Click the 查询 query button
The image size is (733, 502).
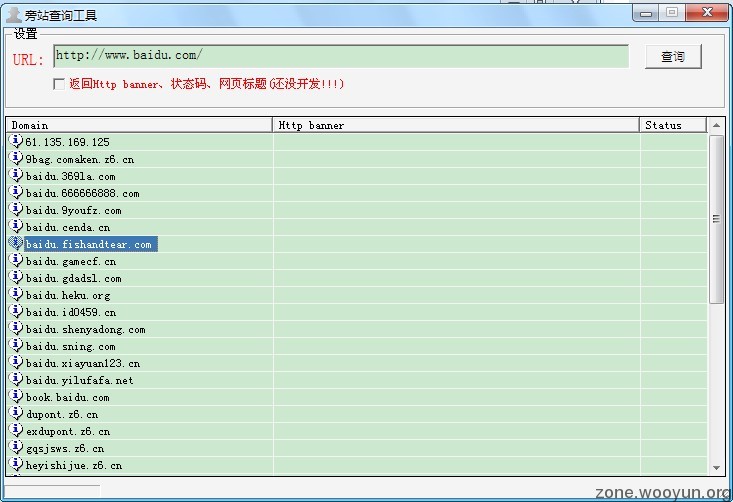pyautogui.click(x=672, y=57)
